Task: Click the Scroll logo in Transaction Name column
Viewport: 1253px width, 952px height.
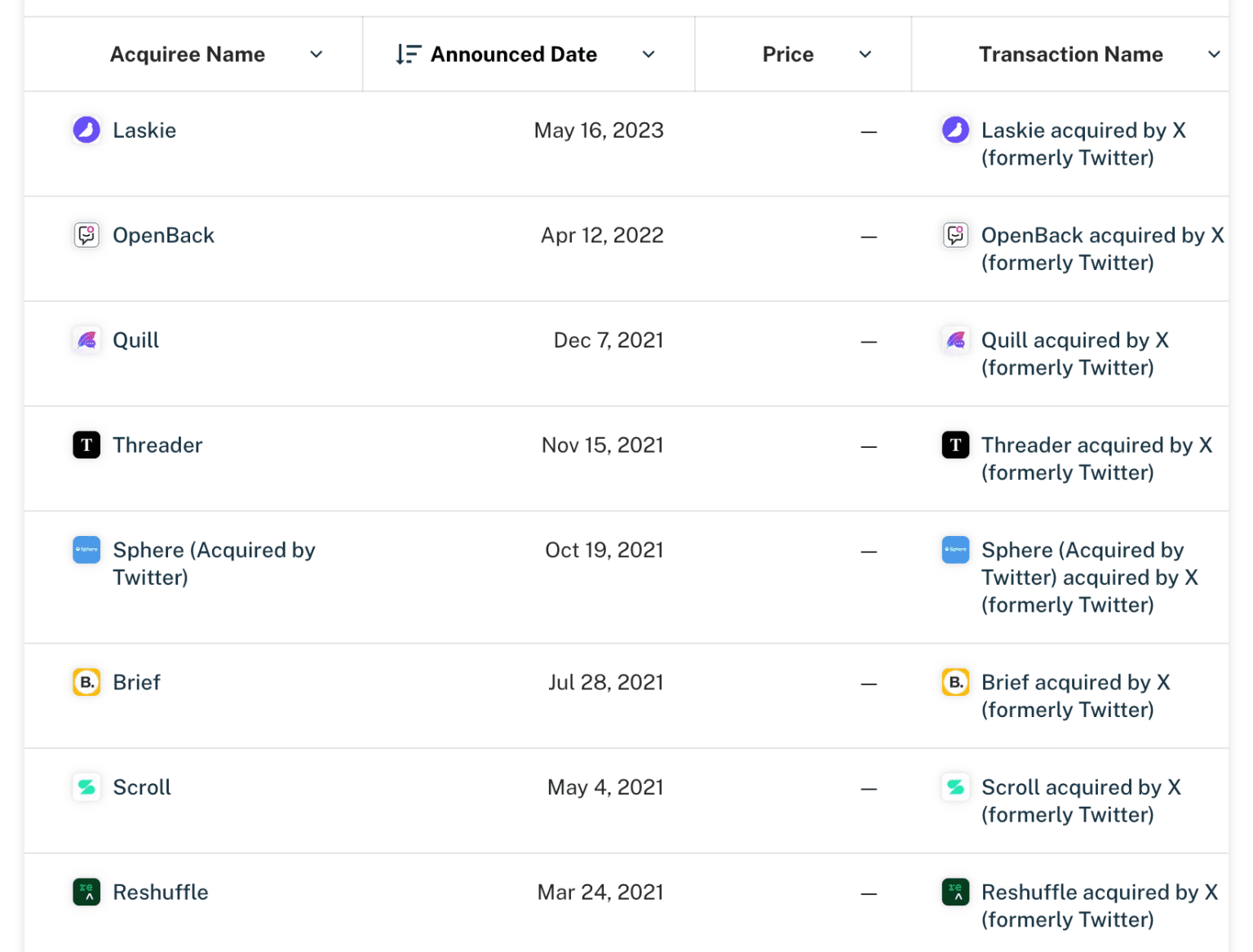Action: (955, 787)
